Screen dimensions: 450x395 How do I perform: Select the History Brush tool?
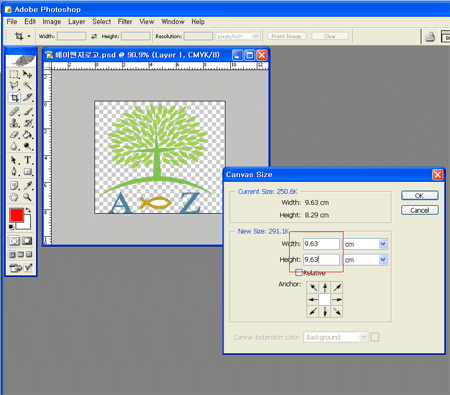(28, 123)
